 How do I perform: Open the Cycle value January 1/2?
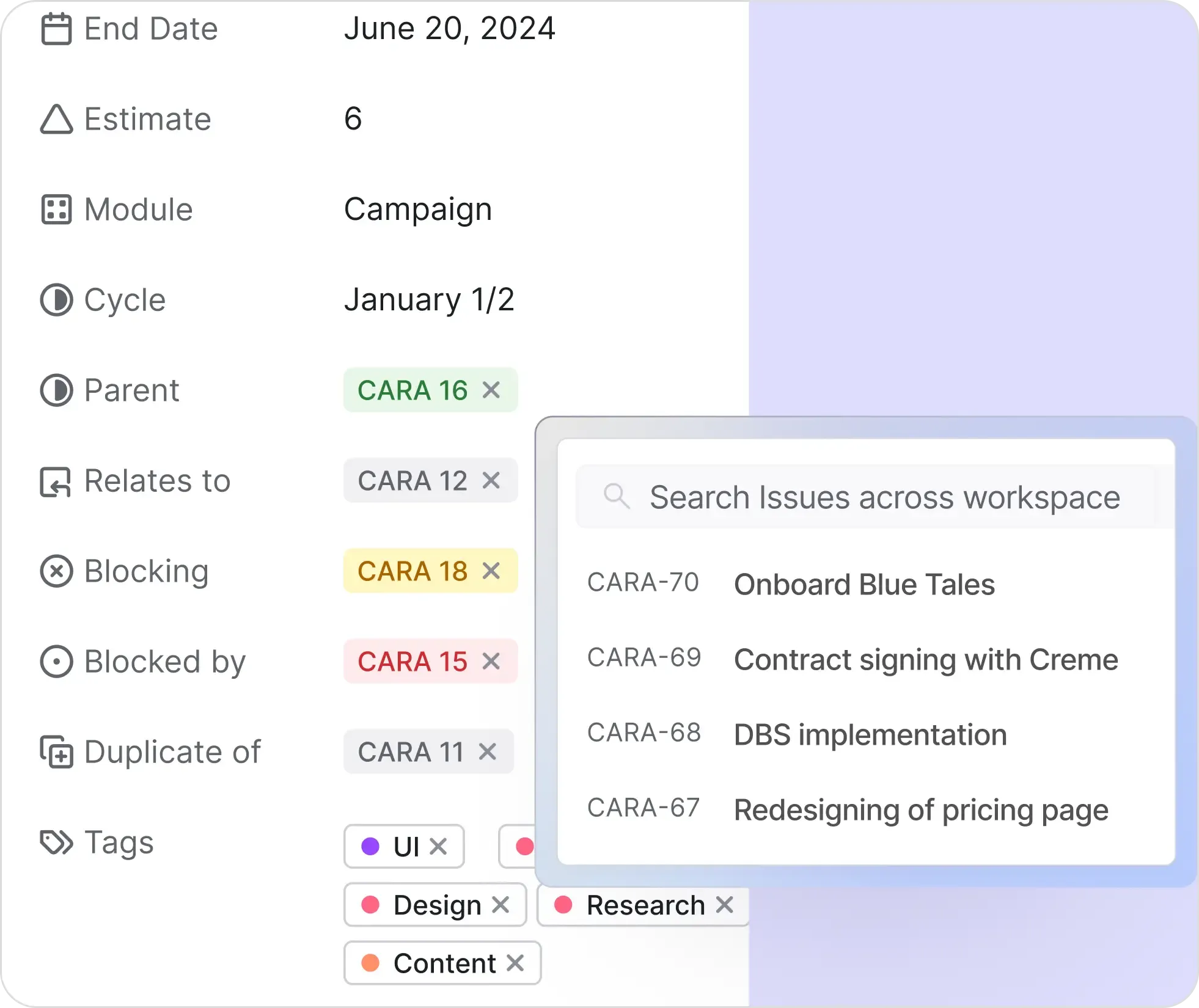coord(429,300)
